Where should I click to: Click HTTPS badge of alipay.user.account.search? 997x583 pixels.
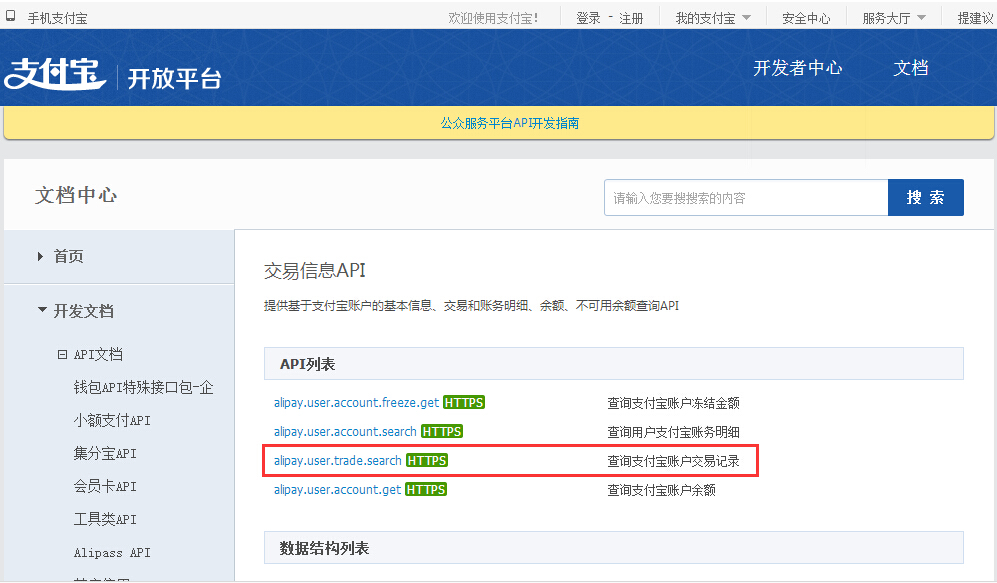[442, 432]
